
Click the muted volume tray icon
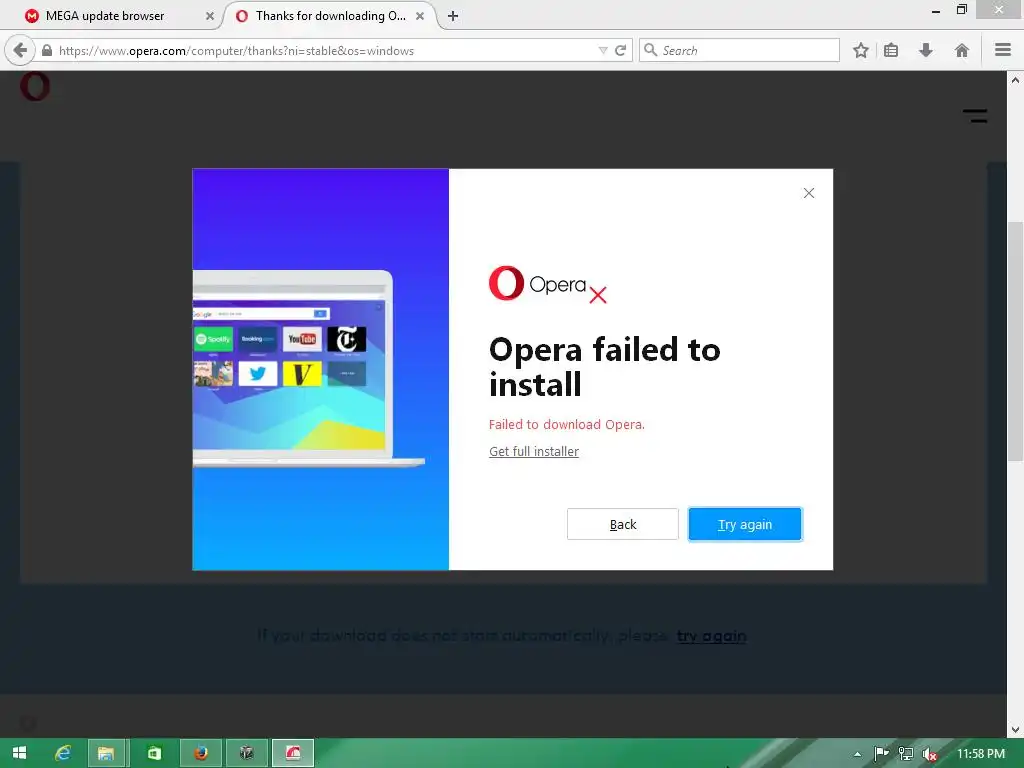pyautogui.click(x=929, y=754)
